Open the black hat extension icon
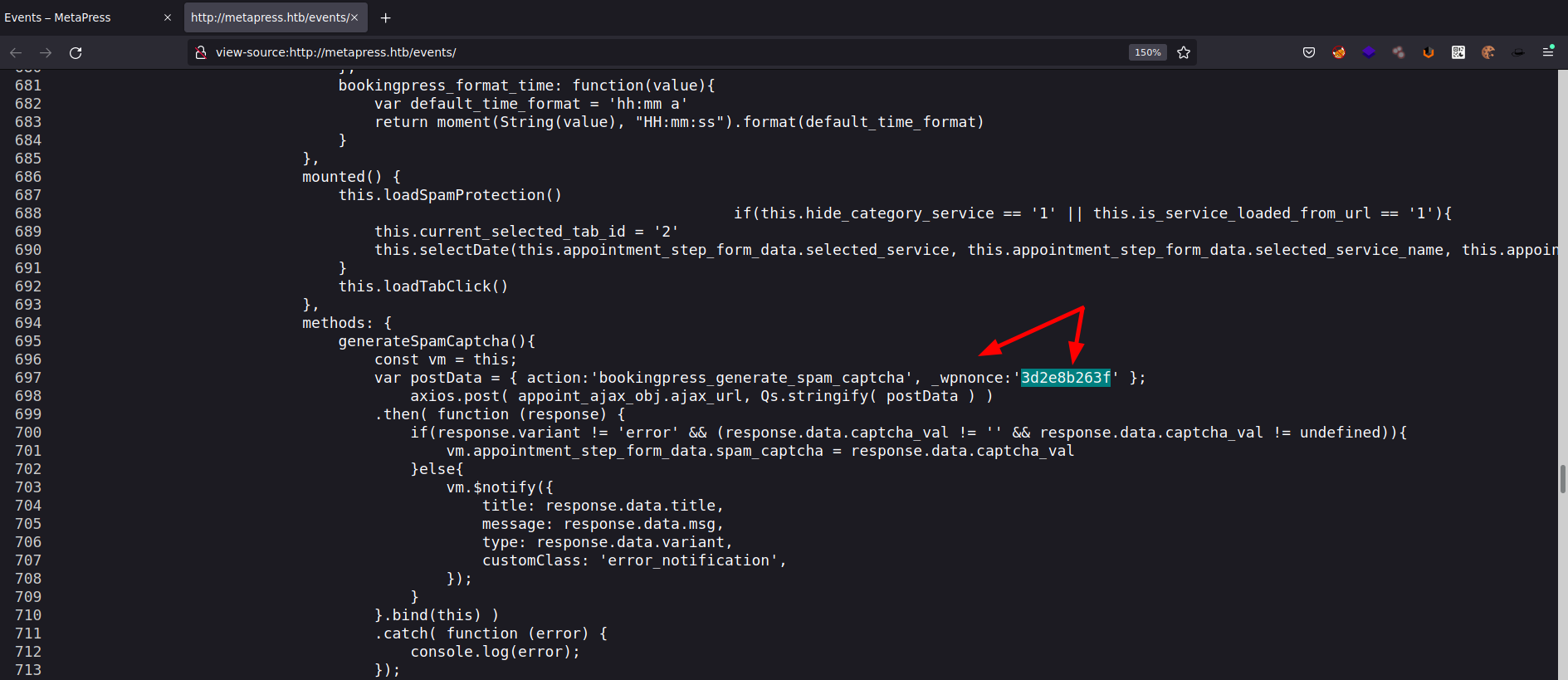 pyautogui.click(x=1518, y=52)
